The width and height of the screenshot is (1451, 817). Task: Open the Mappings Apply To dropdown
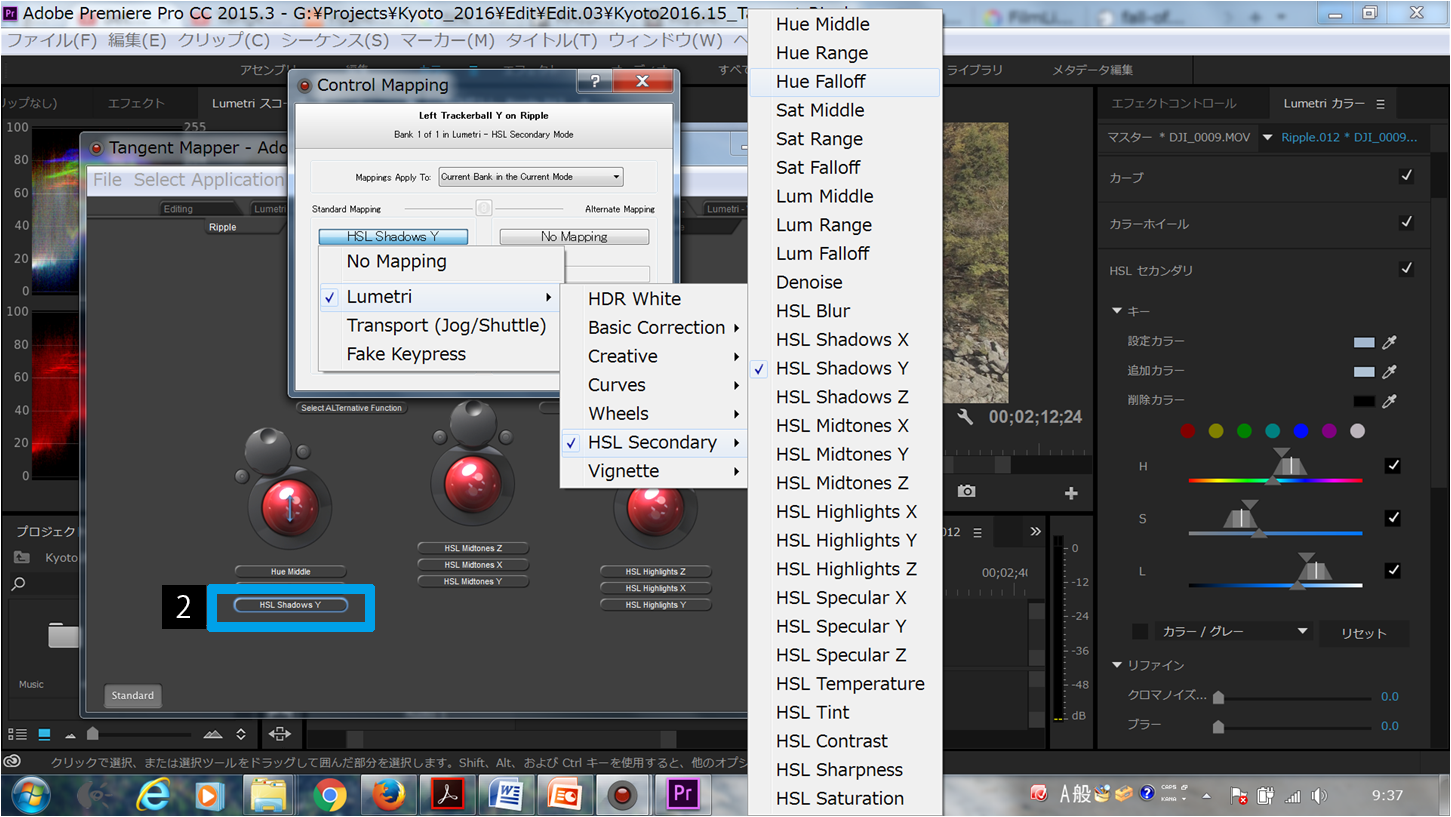pos(531,177)
